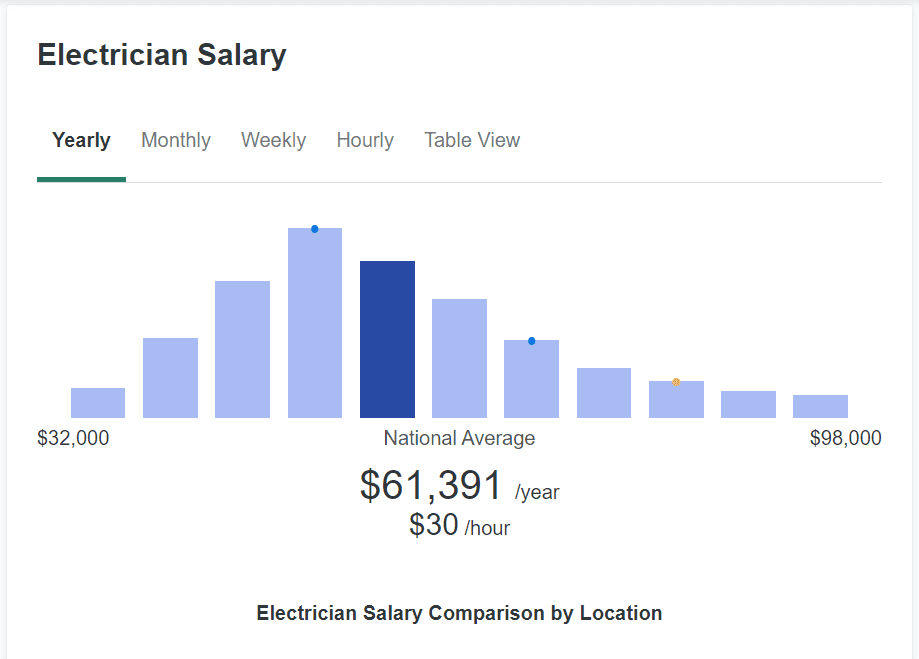Click the dark blue national average bar
Screen dimensions: 919x659
387,340
